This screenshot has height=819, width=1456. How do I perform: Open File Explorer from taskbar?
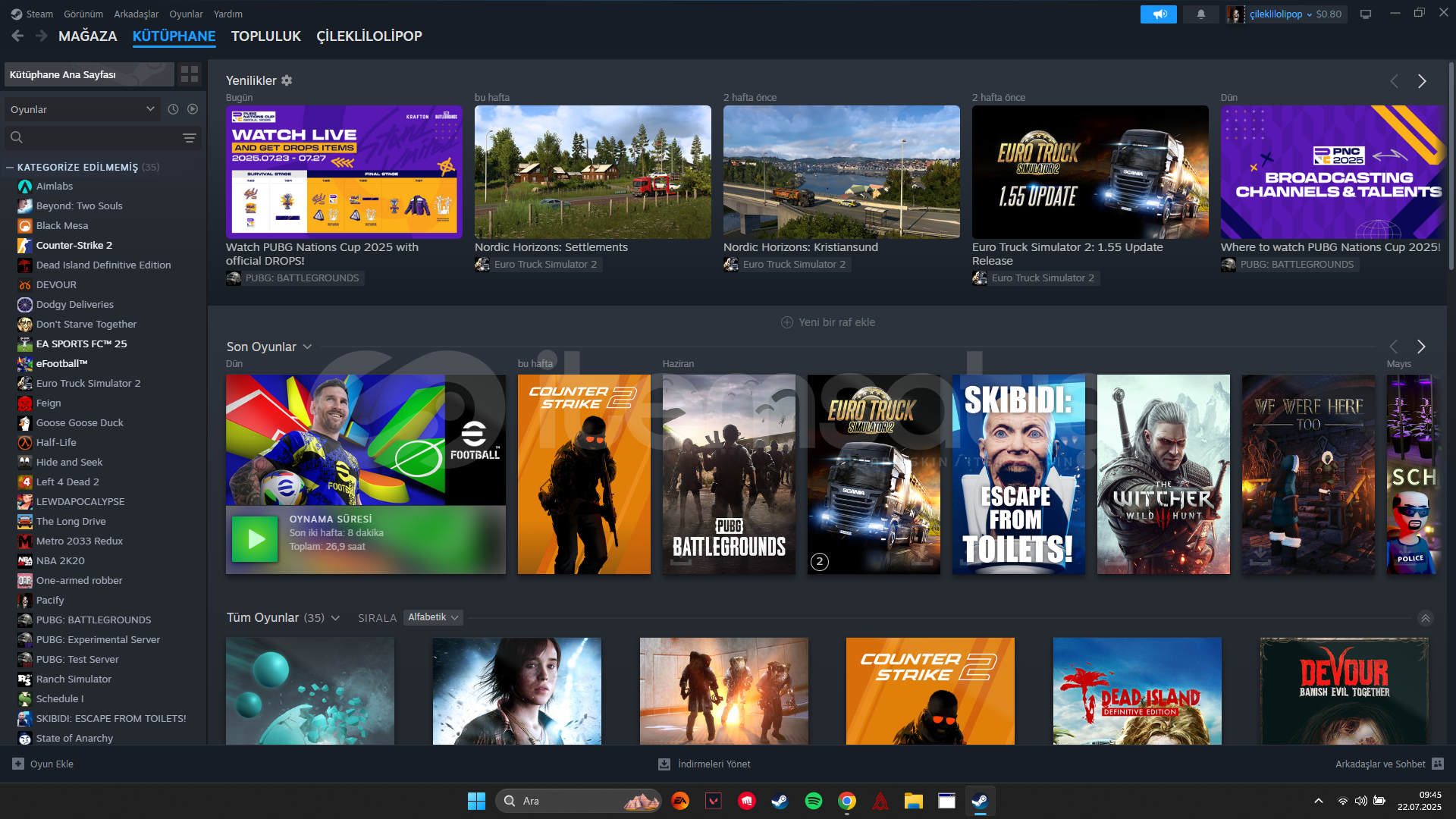pos(914,801)
